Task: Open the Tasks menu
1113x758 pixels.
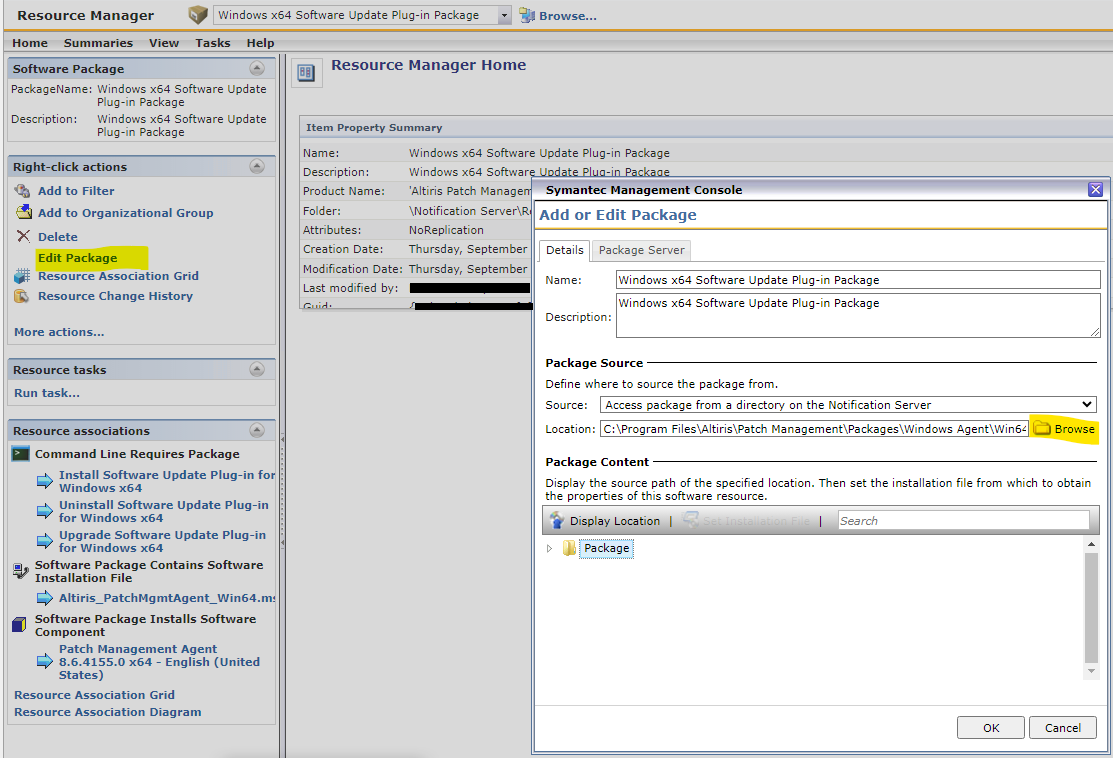Action: [x=212, y=43]
